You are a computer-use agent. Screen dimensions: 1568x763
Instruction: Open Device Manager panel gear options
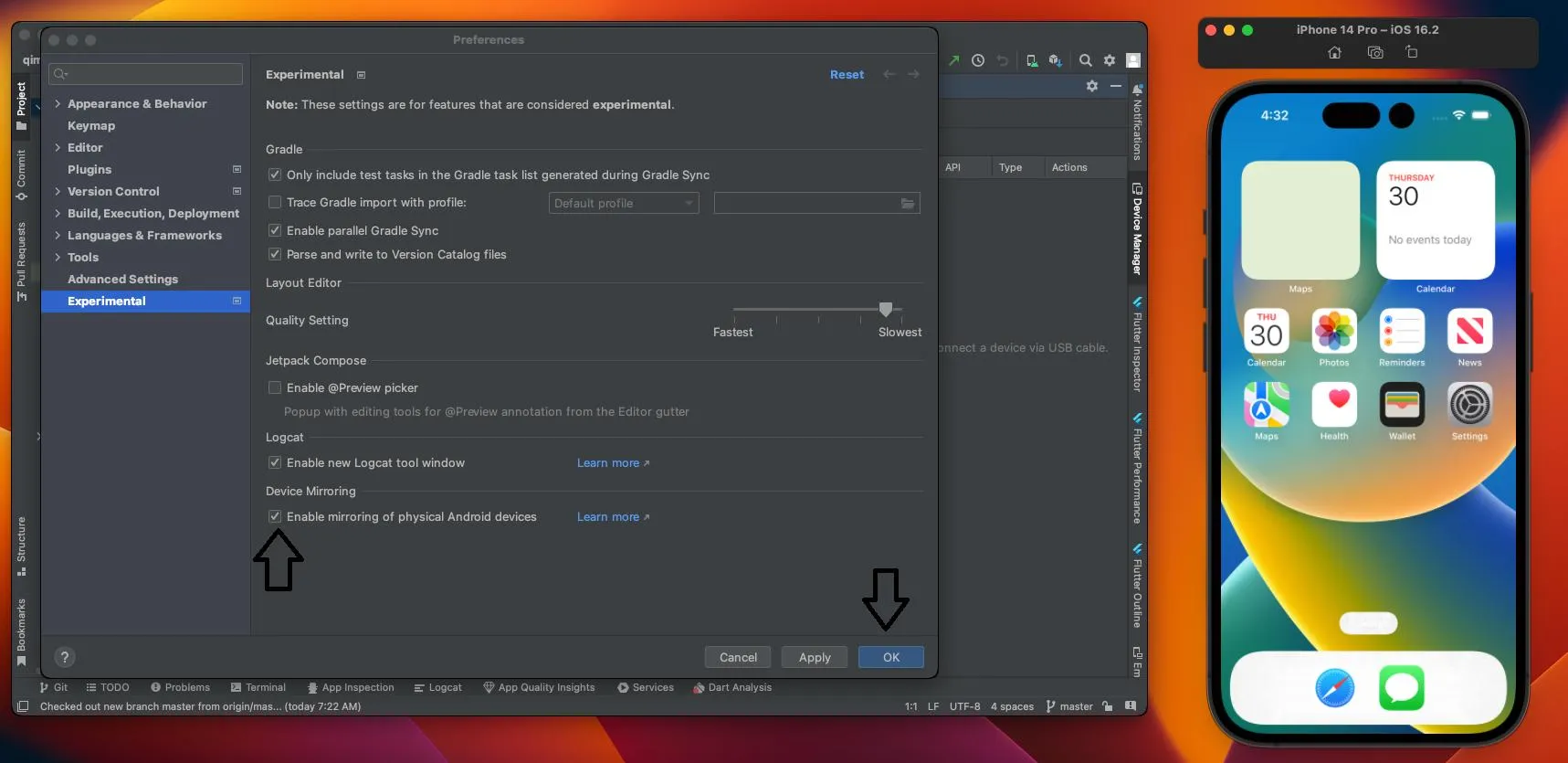[1092, 86]
